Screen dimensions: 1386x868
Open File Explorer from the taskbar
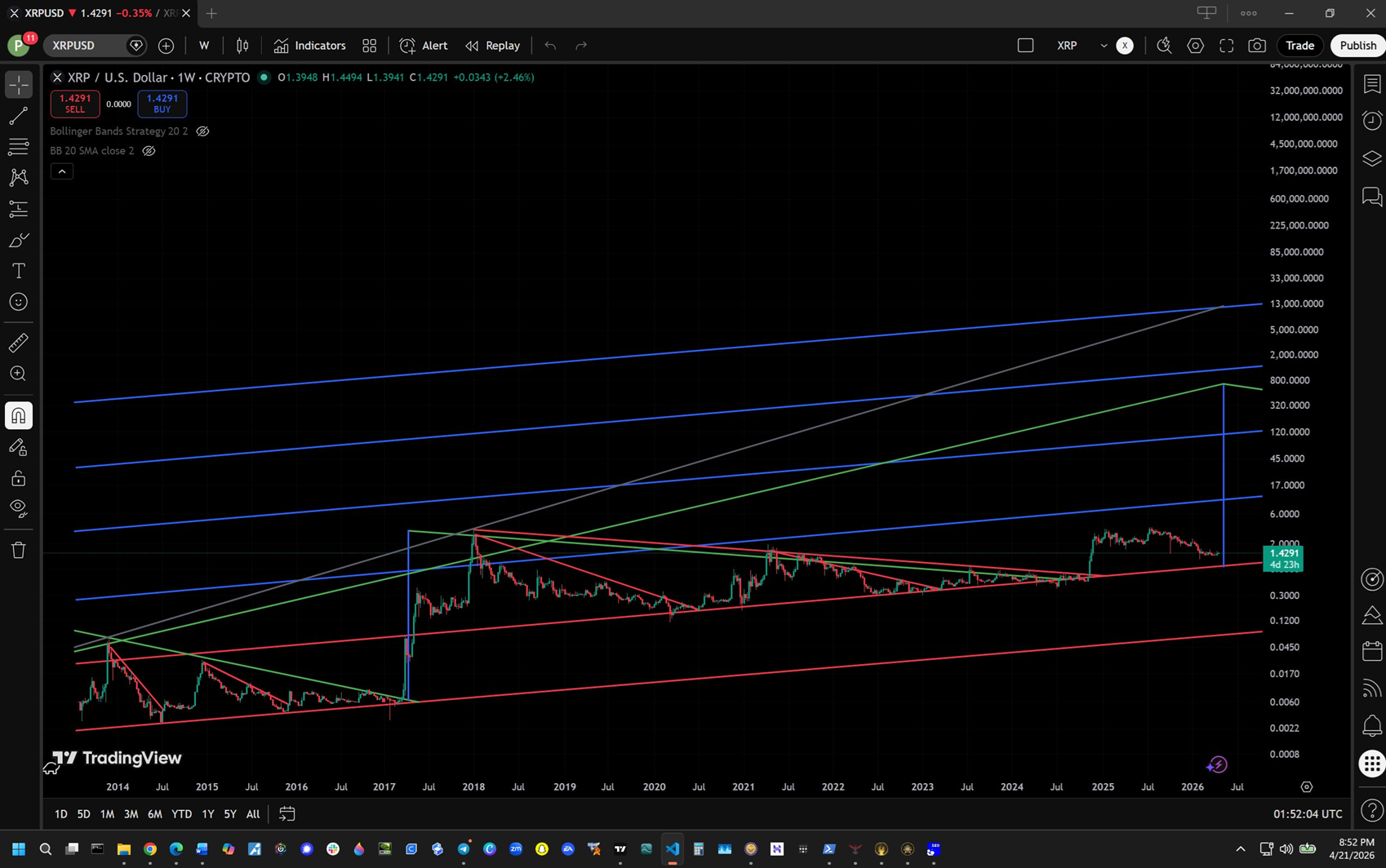pos(124,849)
